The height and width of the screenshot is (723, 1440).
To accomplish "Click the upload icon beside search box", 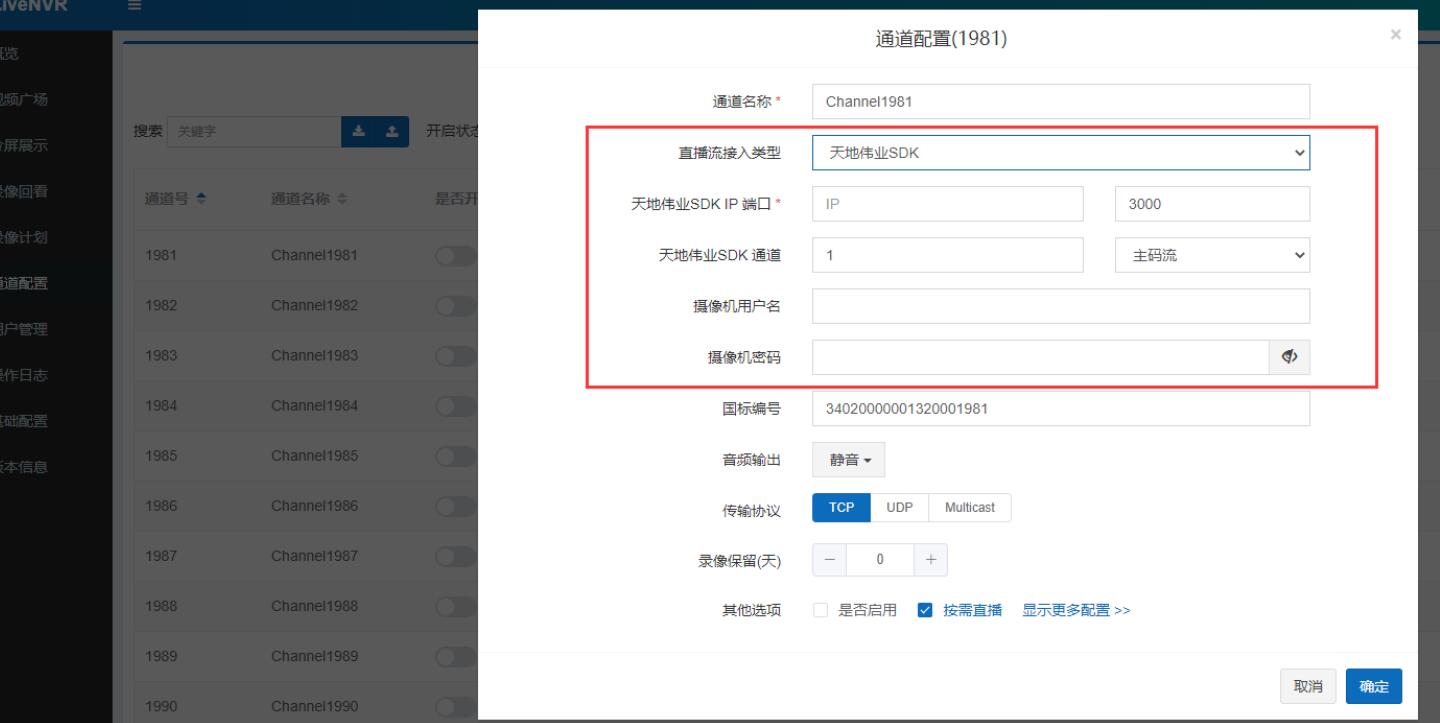I will tap(392, 132).
